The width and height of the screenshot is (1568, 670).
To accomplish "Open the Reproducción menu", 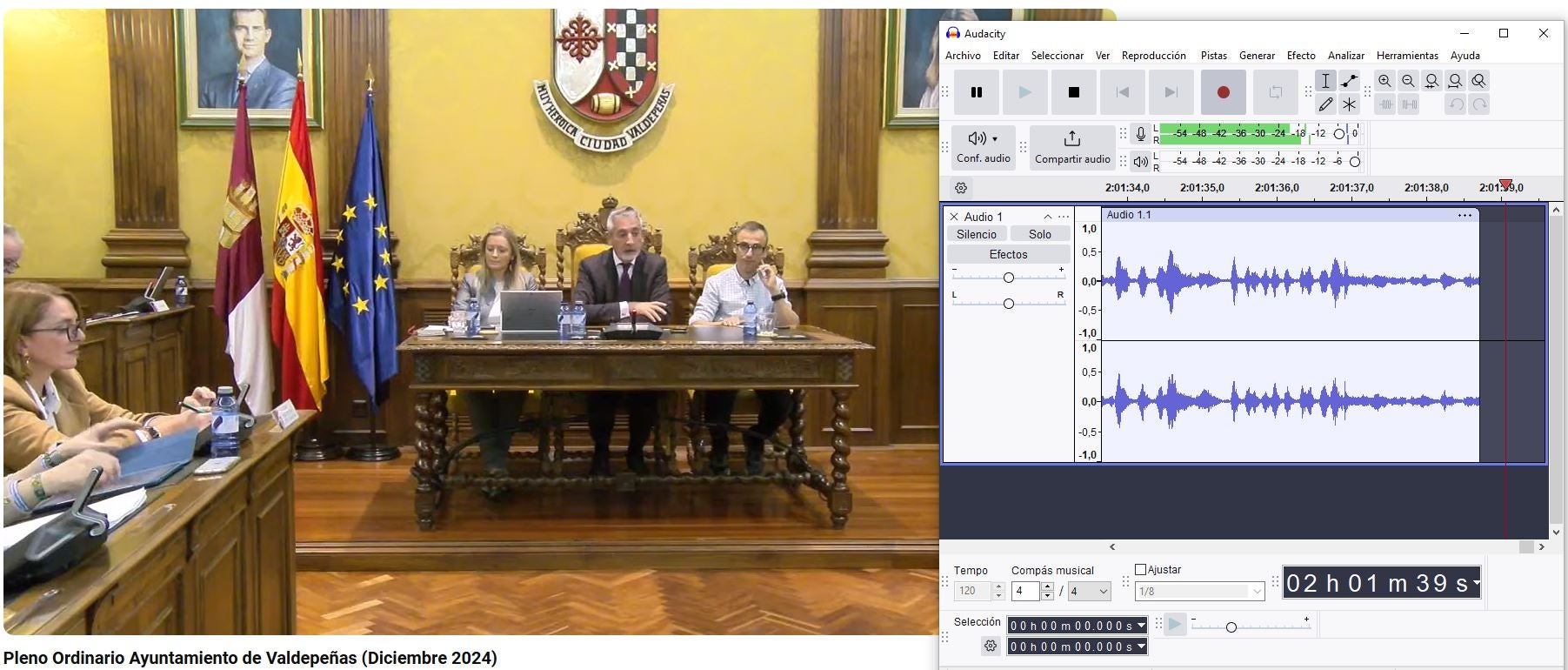I will [x=1154, y=56].
